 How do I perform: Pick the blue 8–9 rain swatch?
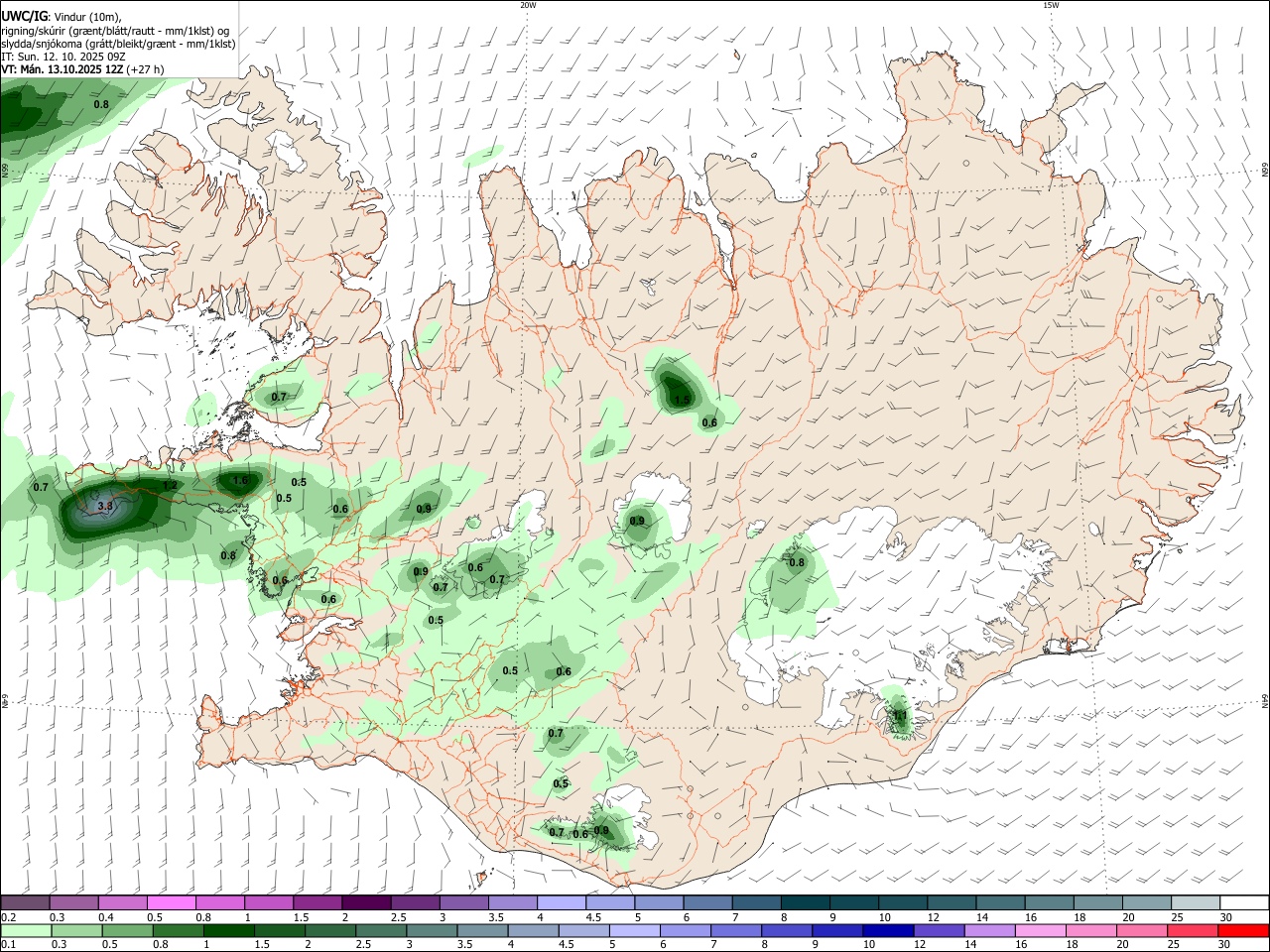tap(785, 930)
